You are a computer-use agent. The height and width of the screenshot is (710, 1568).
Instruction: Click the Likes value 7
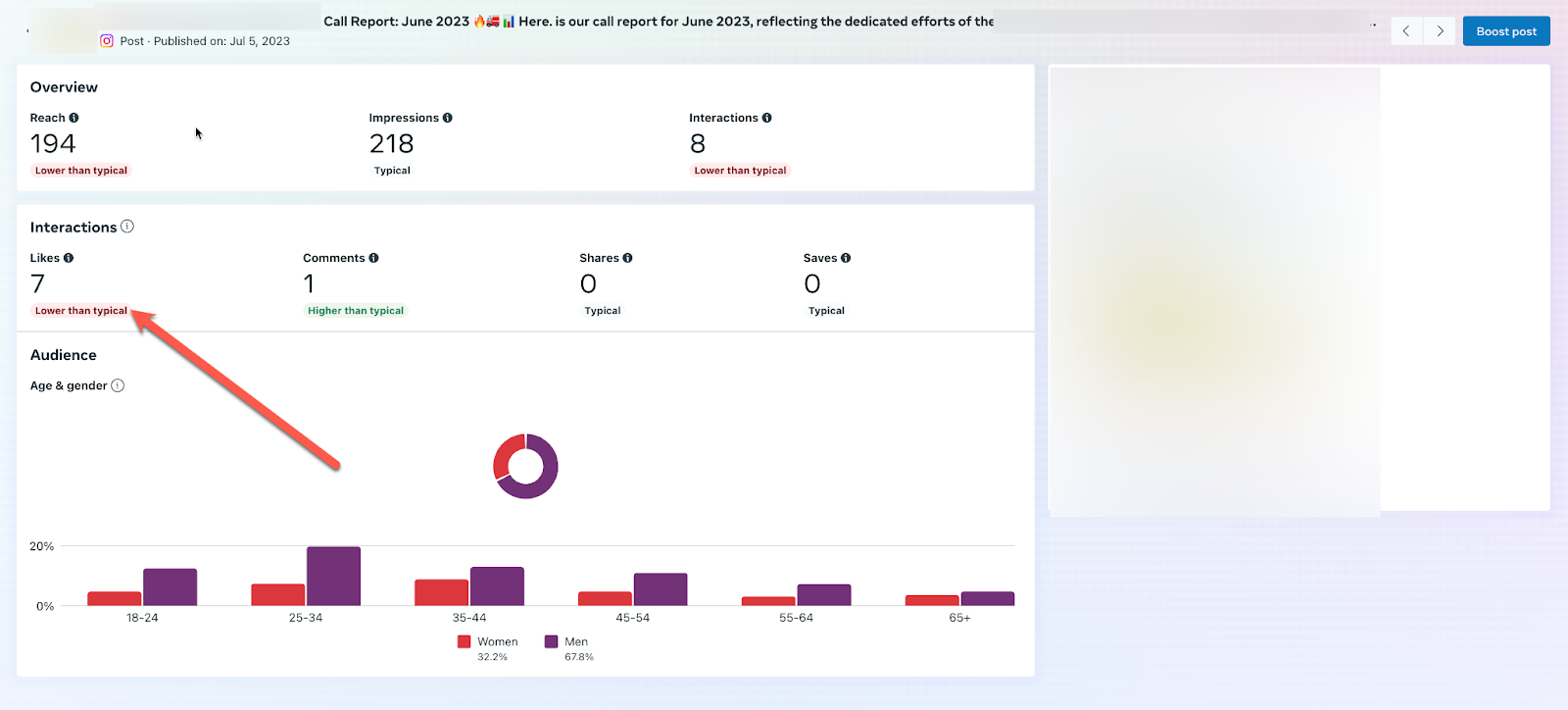tap(38, 284)
